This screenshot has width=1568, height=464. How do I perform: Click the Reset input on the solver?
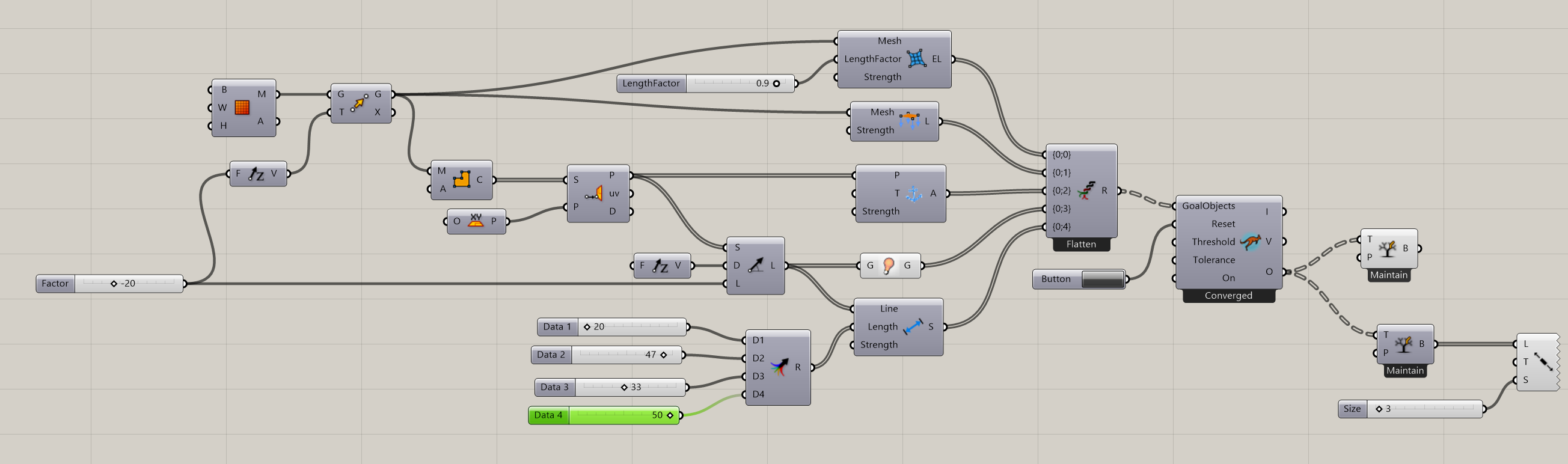(x=1223, y=224)
